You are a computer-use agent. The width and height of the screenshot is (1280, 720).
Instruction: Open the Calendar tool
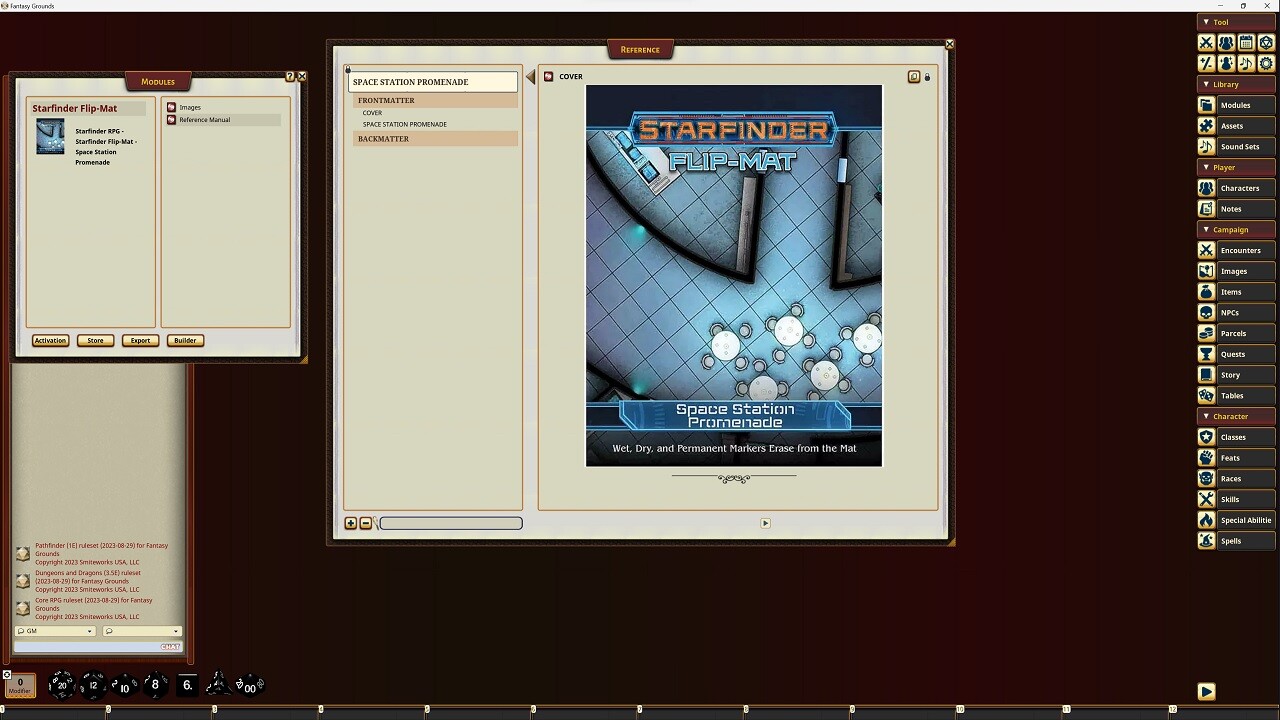point(1246,42)
